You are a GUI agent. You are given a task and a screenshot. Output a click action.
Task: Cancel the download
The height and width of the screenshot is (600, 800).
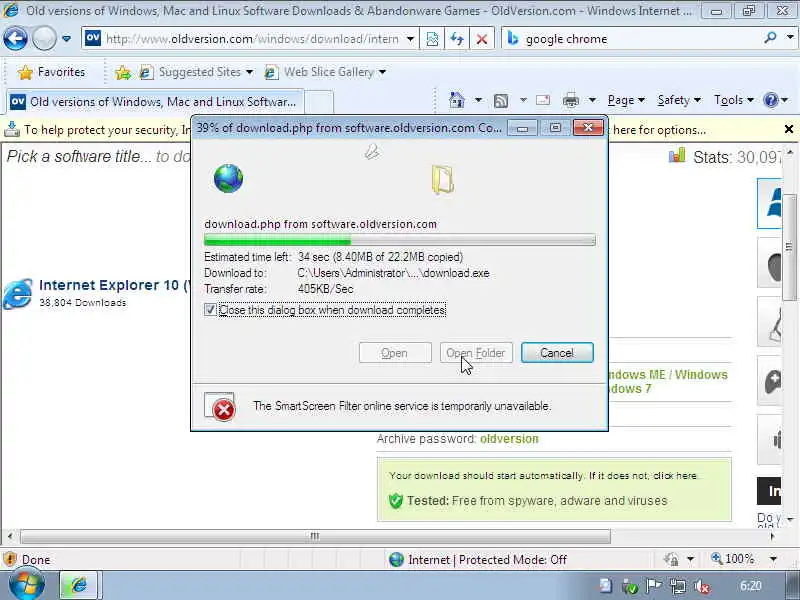557,353
